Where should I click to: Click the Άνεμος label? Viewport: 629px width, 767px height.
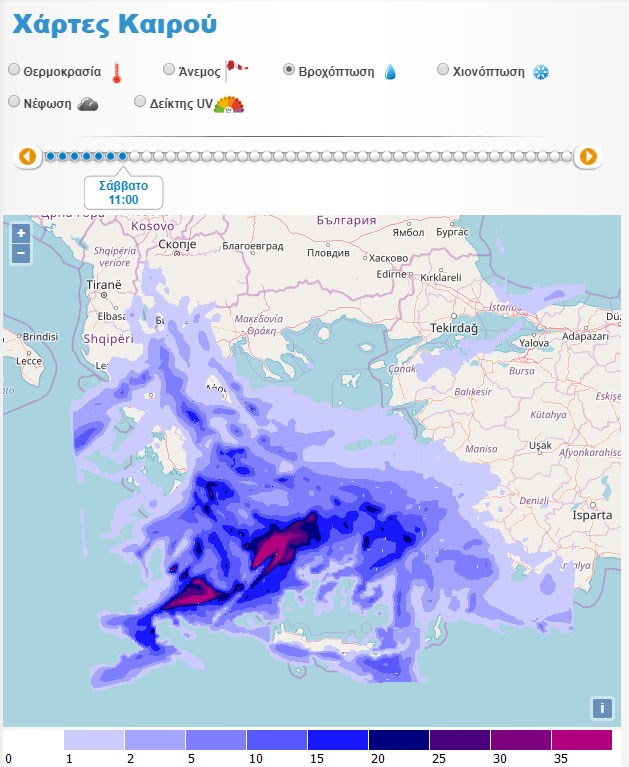[x=200, y=72]
